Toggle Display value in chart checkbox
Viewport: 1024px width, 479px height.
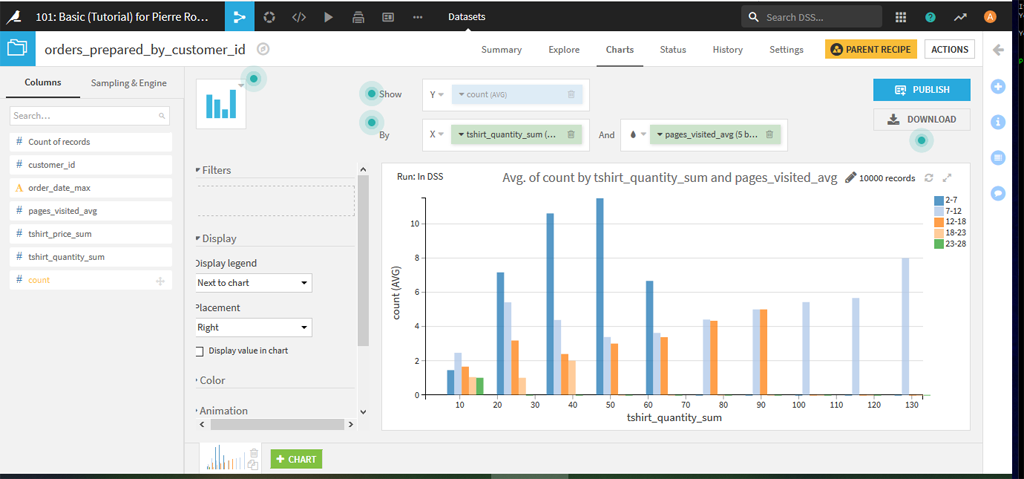coord(200,352)
